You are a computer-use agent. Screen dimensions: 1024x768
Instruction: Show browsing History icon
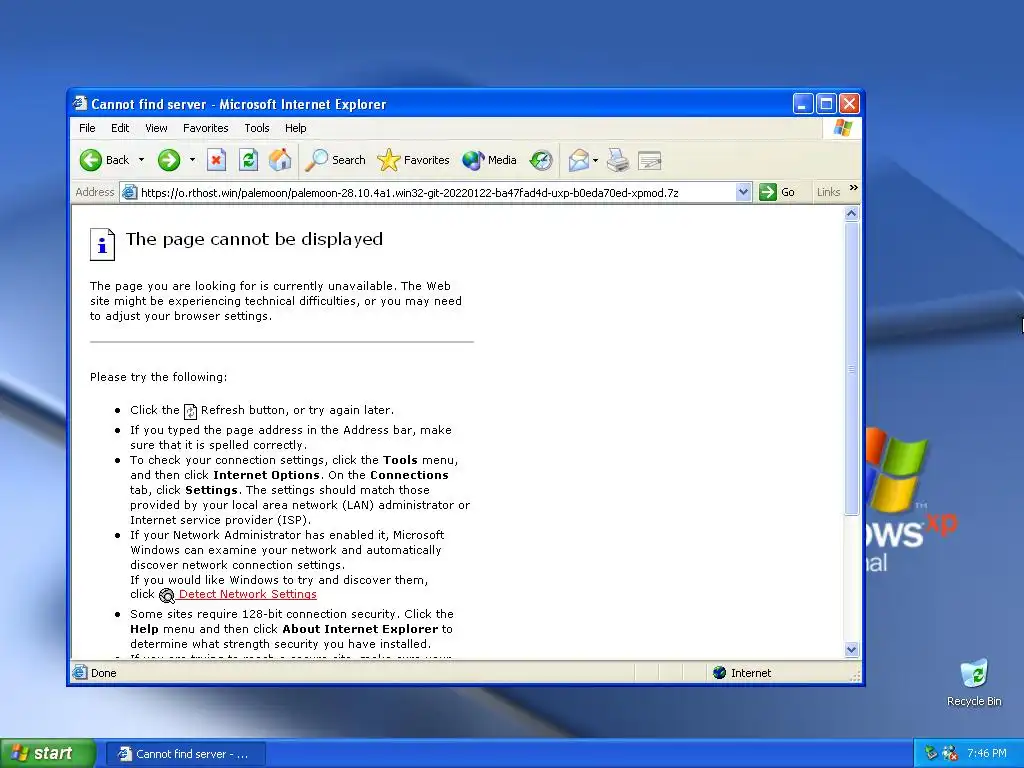pyautogui.click(x=541, y=160)
